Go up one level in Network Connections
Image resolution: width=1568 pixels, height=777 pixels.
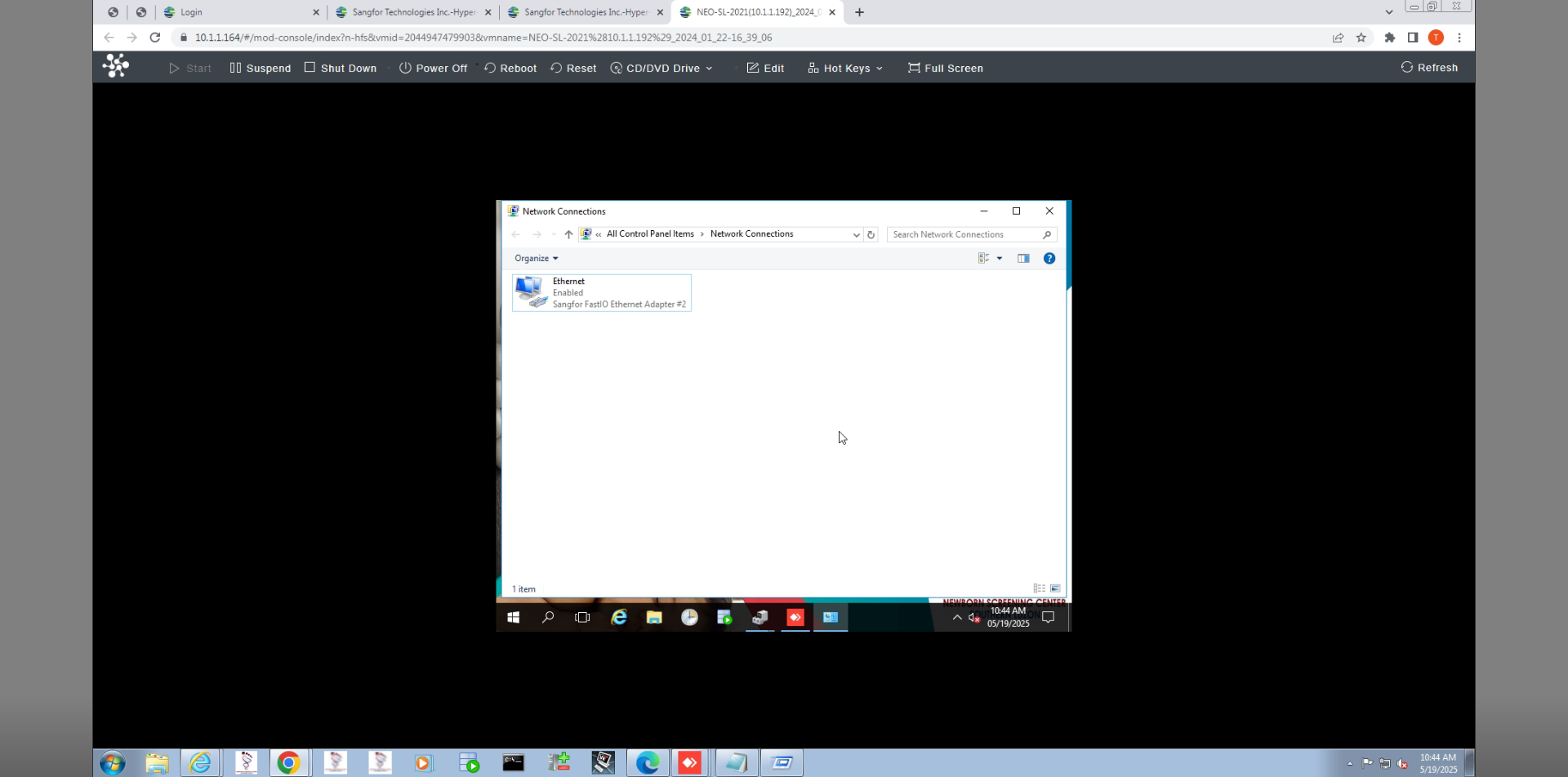tap(568, 234)
